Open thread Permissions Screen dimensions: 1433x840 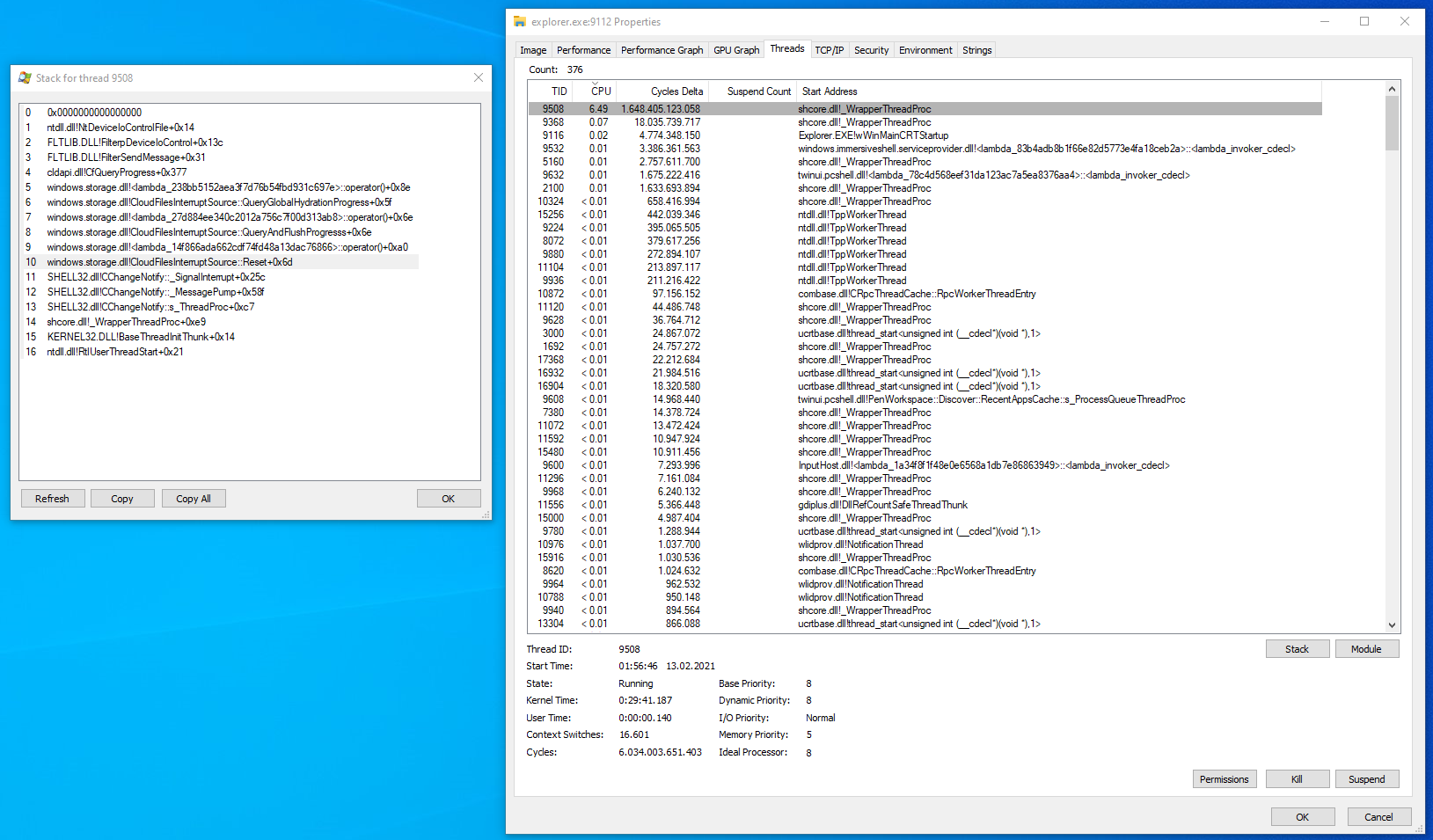pos(1225,779)
